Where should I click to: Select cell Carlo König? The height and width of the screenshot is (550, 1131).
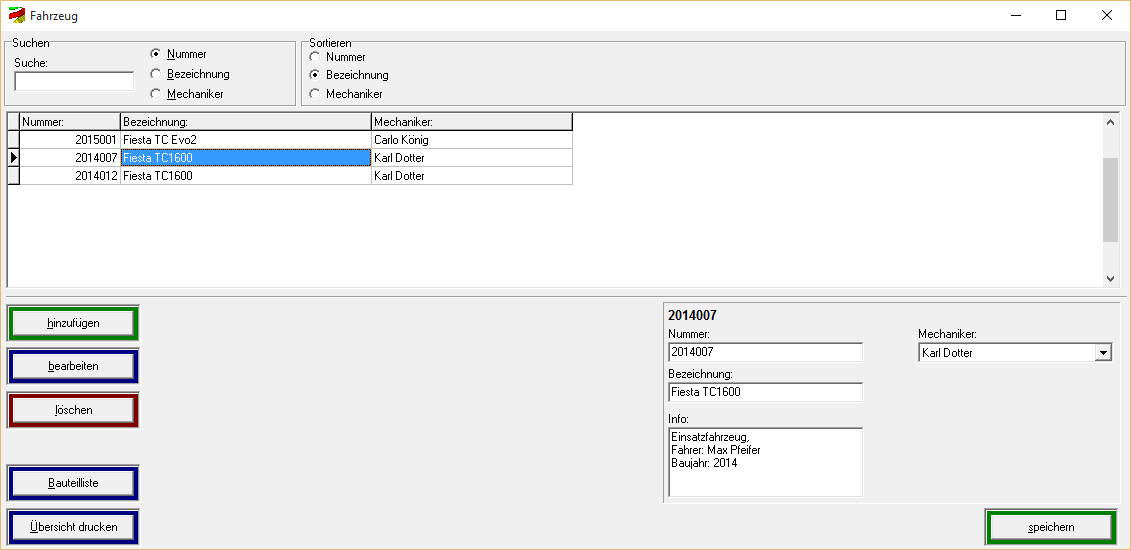(472, 140)
